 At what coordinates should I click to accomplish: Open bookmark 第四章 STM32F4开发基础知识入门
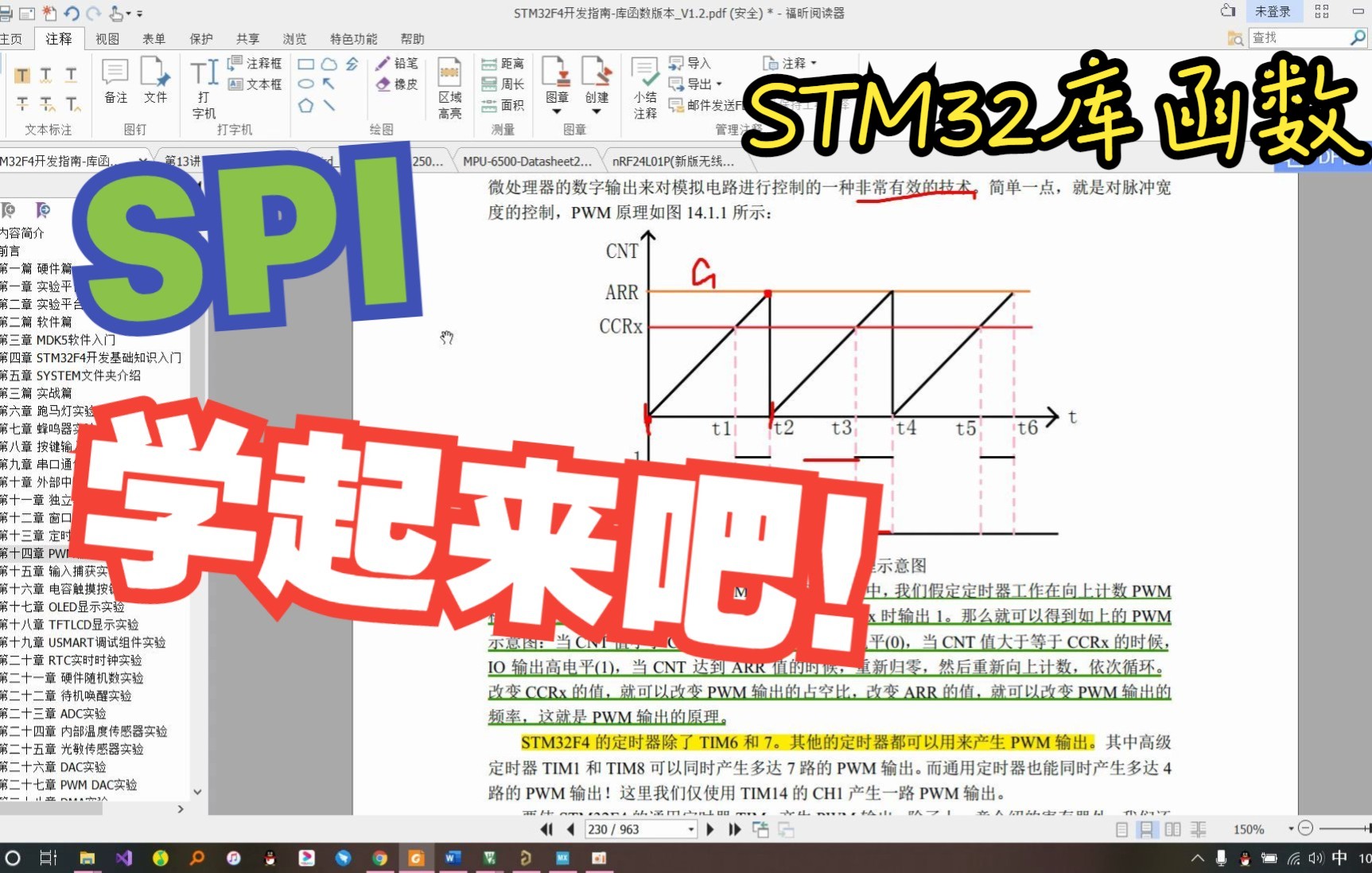91,357
